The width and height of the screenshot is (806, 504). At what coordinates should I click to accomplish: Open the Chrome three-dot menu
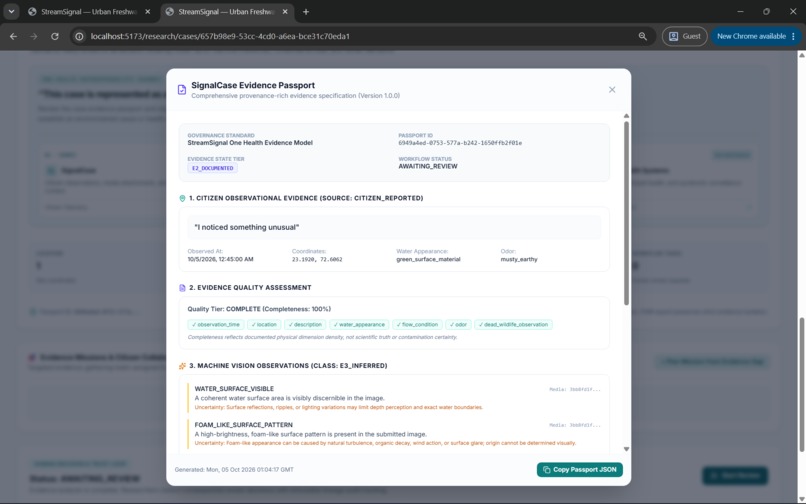point(794,36)
